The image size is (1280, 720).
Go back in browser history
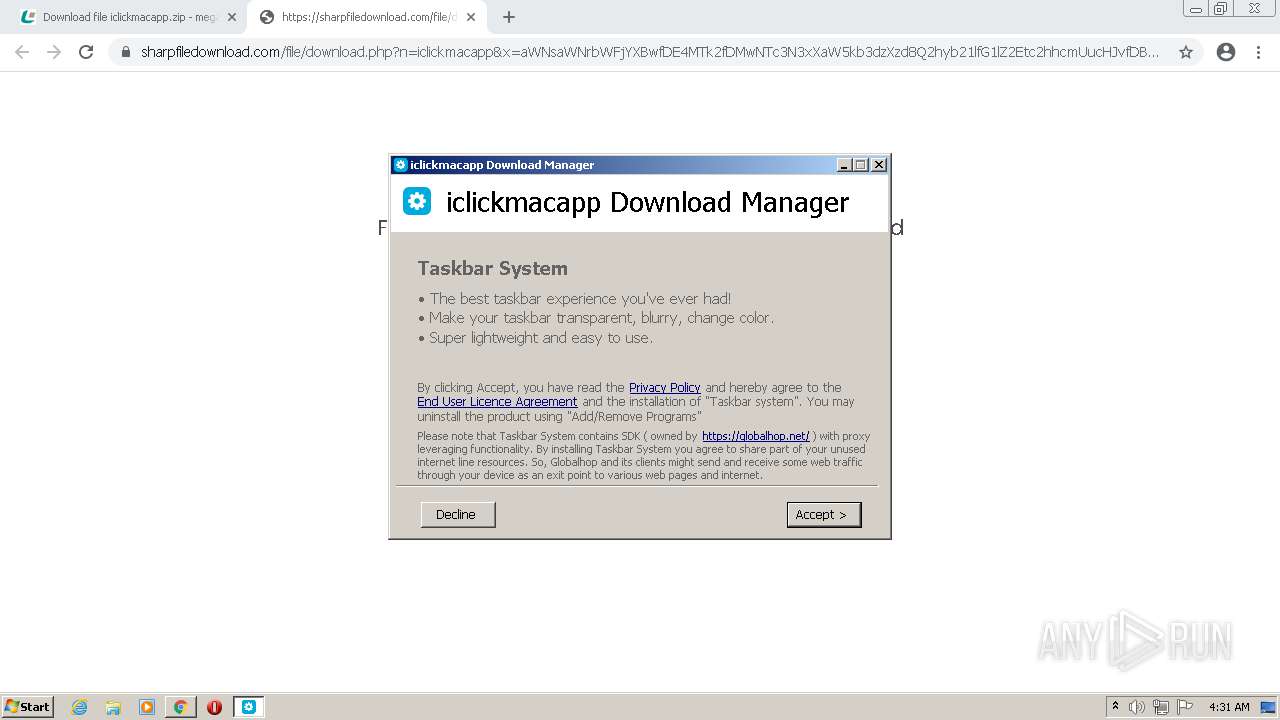(x=22, y=52)
